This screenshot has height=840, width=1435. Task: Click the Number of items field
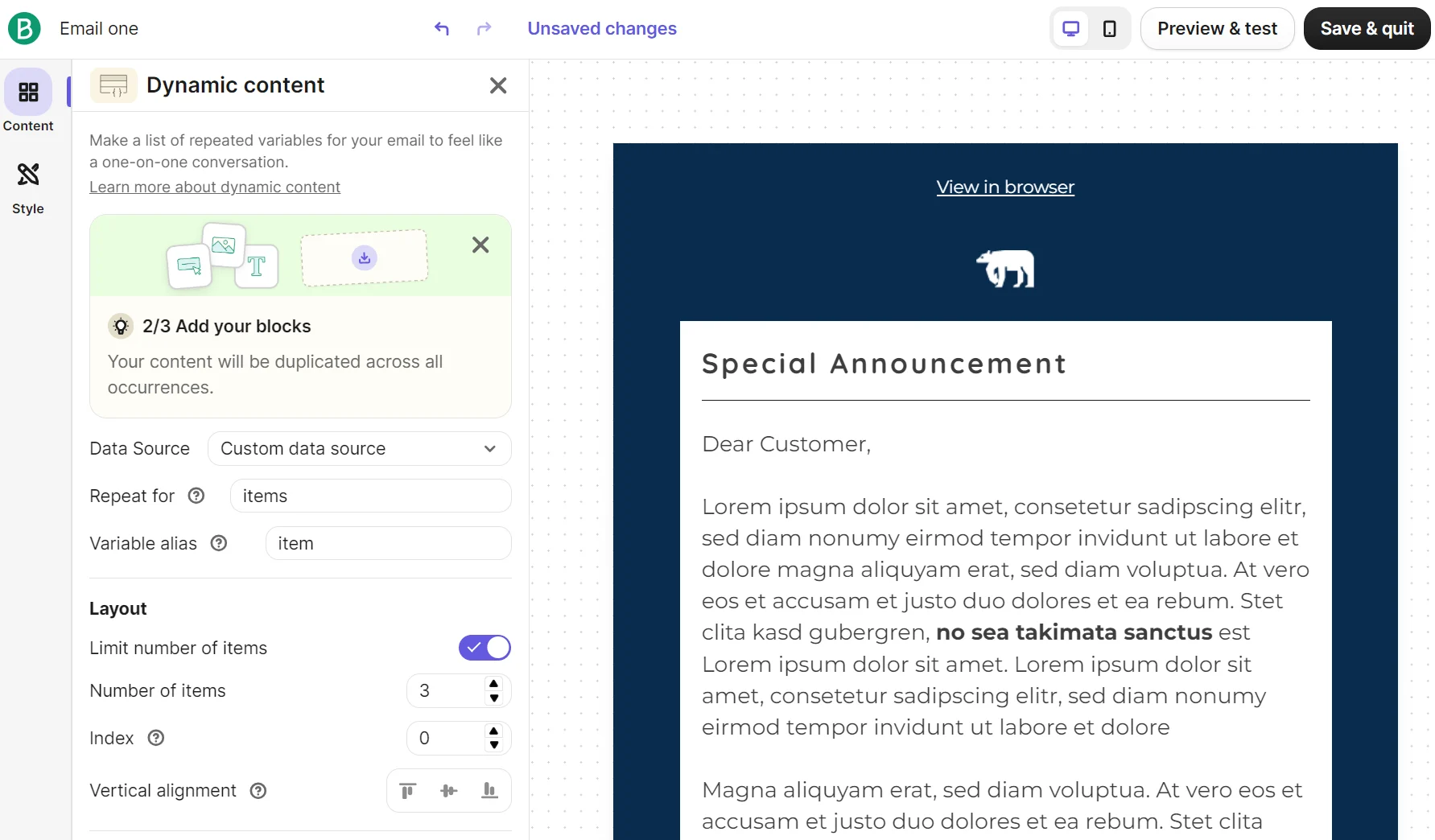click(459, 691)
